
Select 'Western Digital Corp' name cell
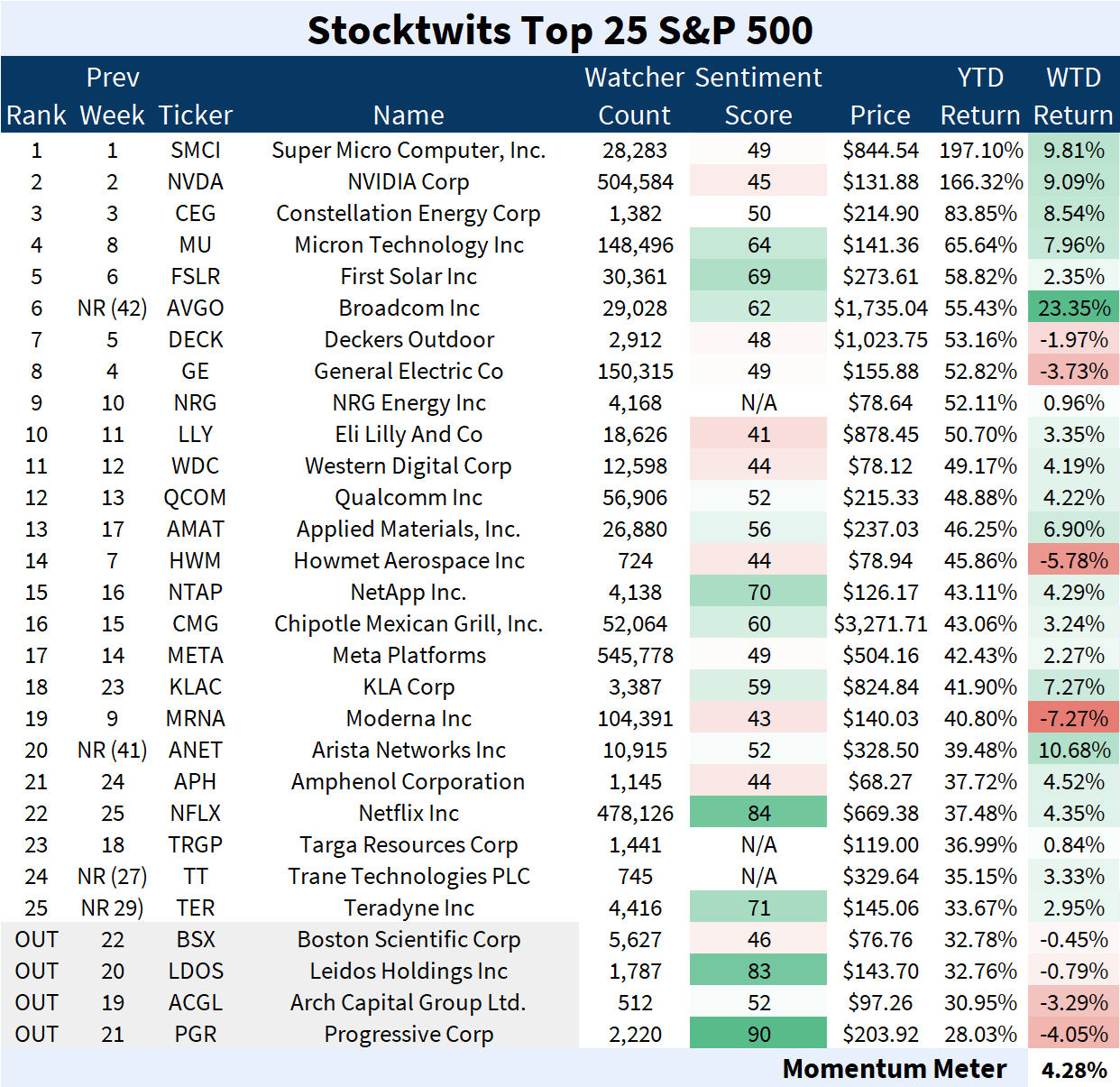(409, 465)
